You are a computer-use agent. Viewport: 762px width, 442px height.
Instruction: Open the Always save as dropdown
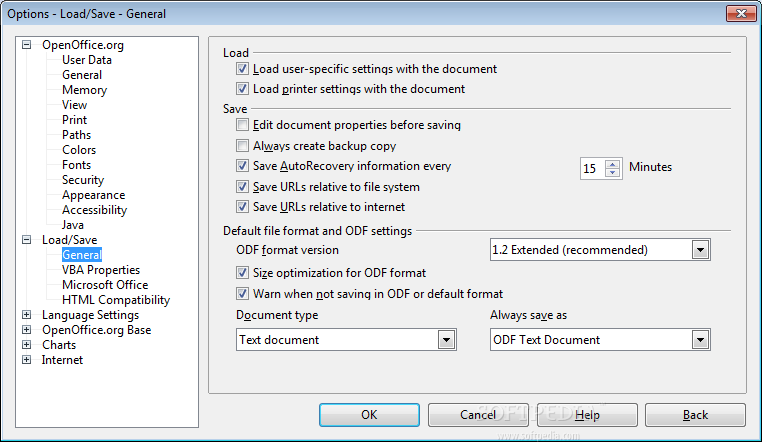(700, 340)
